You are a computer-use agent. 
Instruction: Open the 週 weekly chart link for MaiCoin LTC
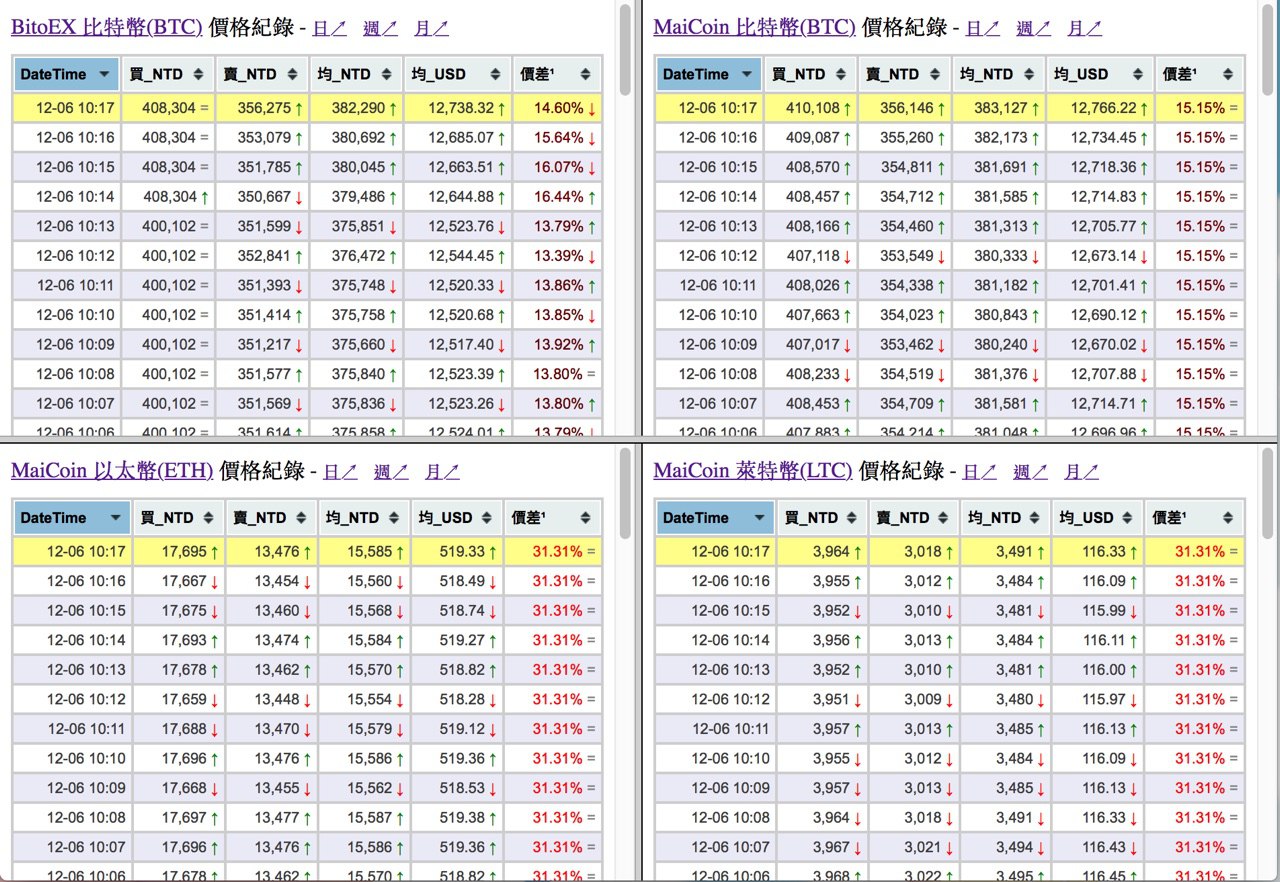click(x=1030, y=472)
